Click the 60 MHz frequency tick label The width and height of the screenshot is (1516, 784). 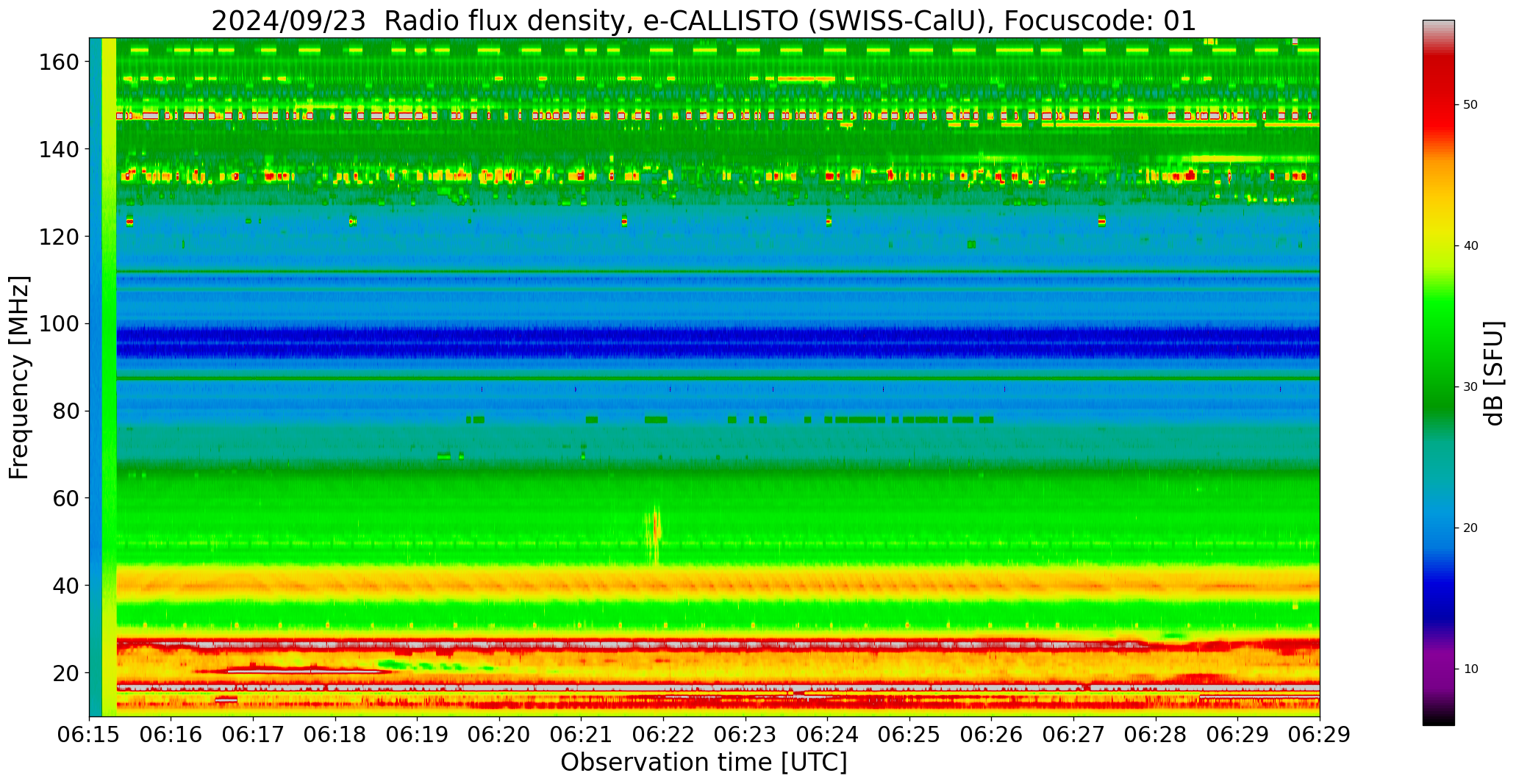[65, 498]
